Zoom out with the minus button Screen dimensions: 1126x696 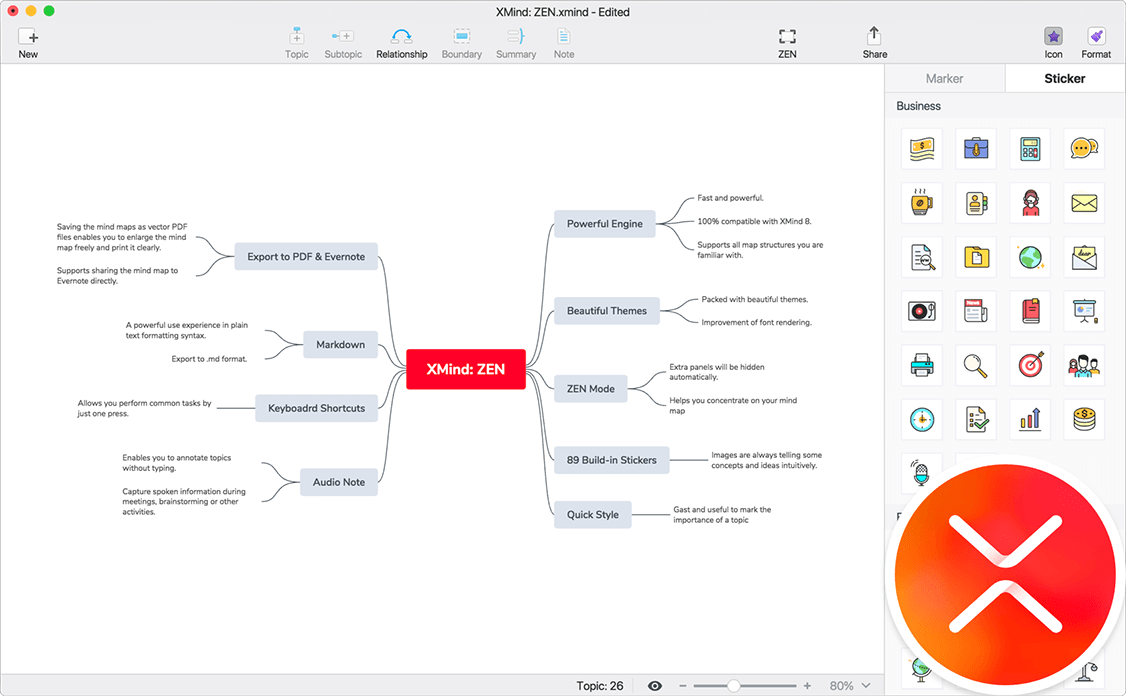[682, 686]
